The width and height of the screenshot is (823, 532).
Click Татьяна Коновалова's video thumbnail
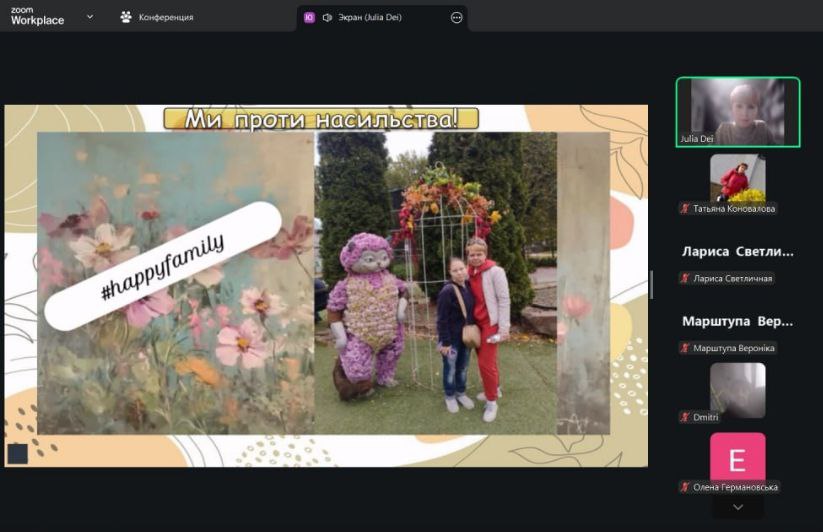(738, 177)
